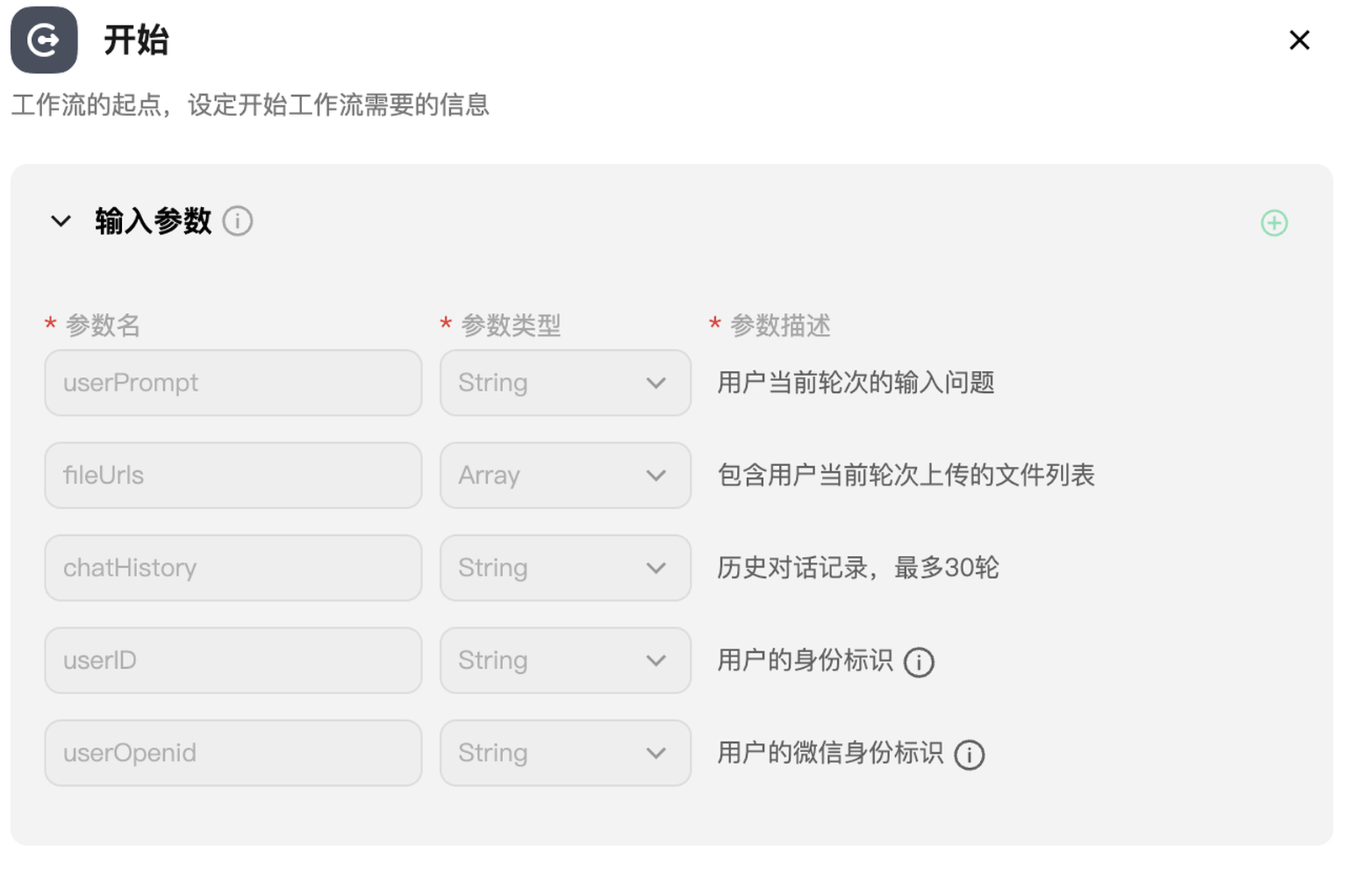Viewport: 1346px width, 896px height.
Task: Click info icon beside 用户的微信身份标识
Action: [x=969, y=755]
